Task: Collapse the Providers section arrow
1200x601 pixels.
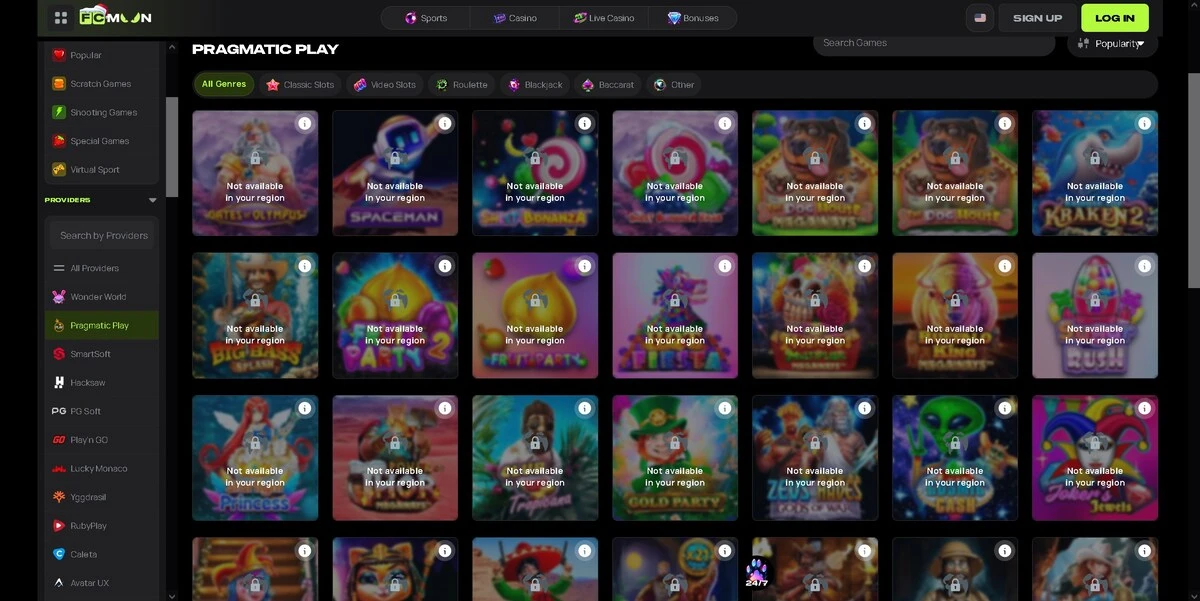Action: click(153, 200)
